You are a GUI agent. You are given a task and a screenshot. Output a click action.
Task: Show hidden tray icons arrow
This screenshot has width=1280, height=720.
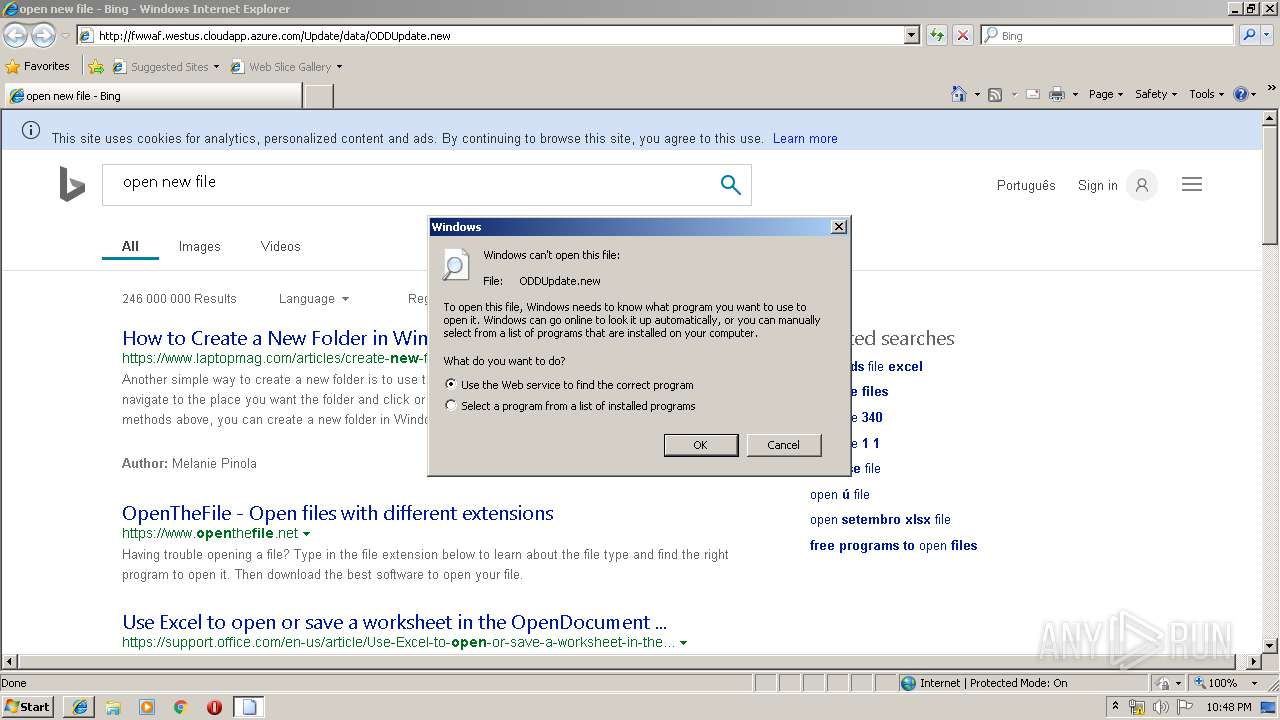(x=1116, y=707)
